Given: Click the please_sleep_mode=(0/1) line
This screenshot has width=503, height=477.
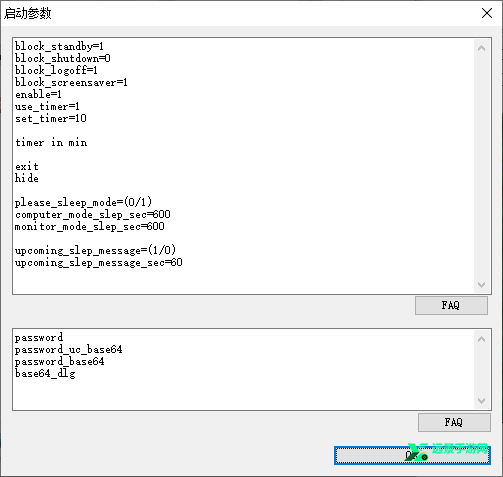Looking at the screenshot, I should click(x=83, y=202).
